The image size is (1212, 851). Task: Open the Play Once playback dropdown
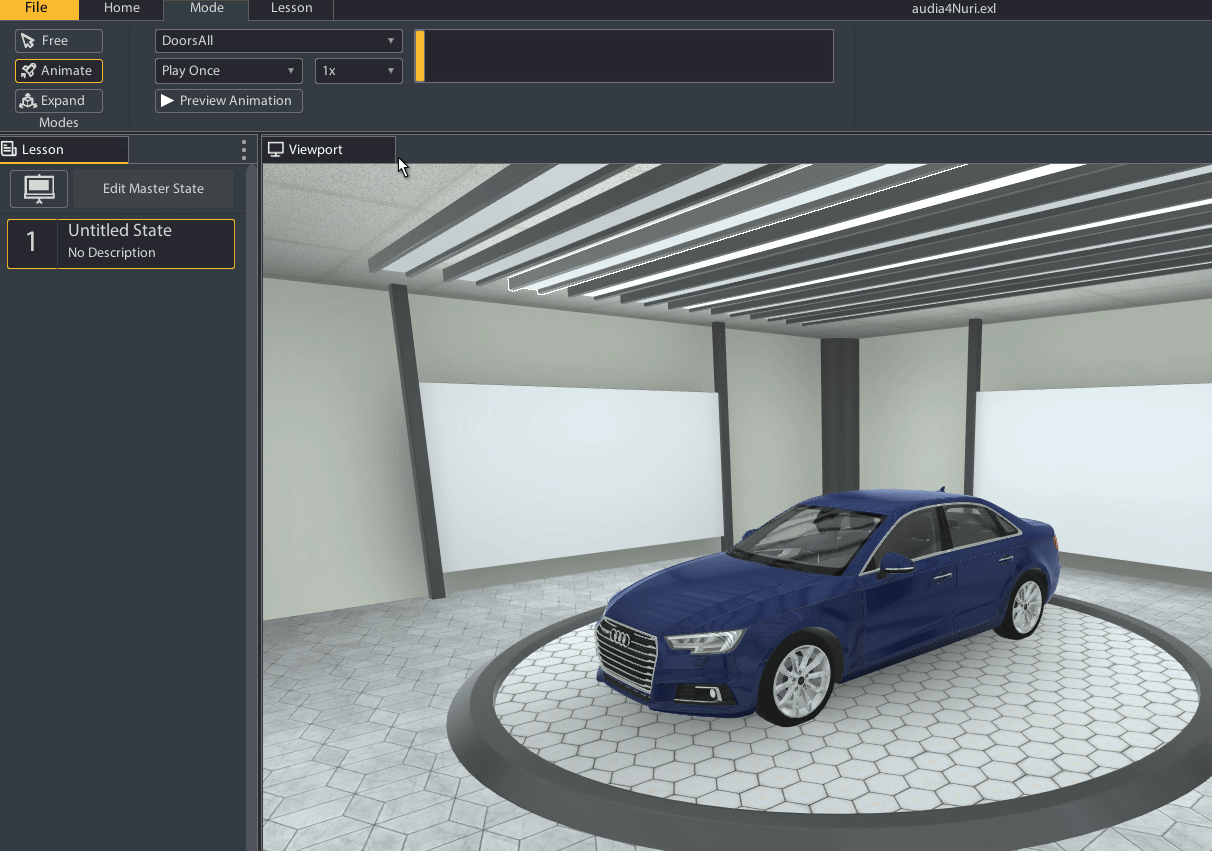pyautogui.click(x=229, y=71)
